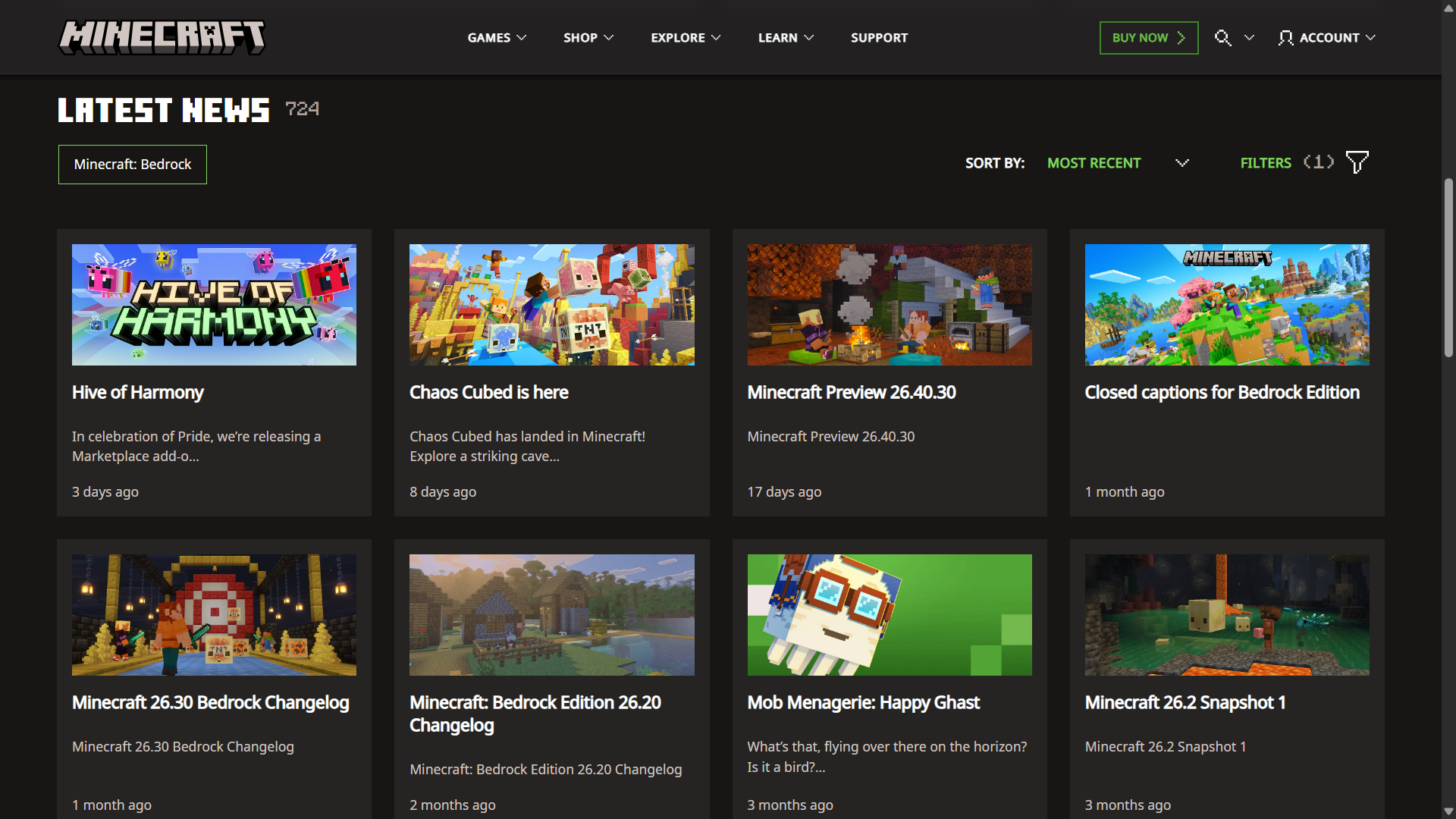Click the scrollbar down arrow
Viewport: 1456px width, 819px height.
[1448, 811]
